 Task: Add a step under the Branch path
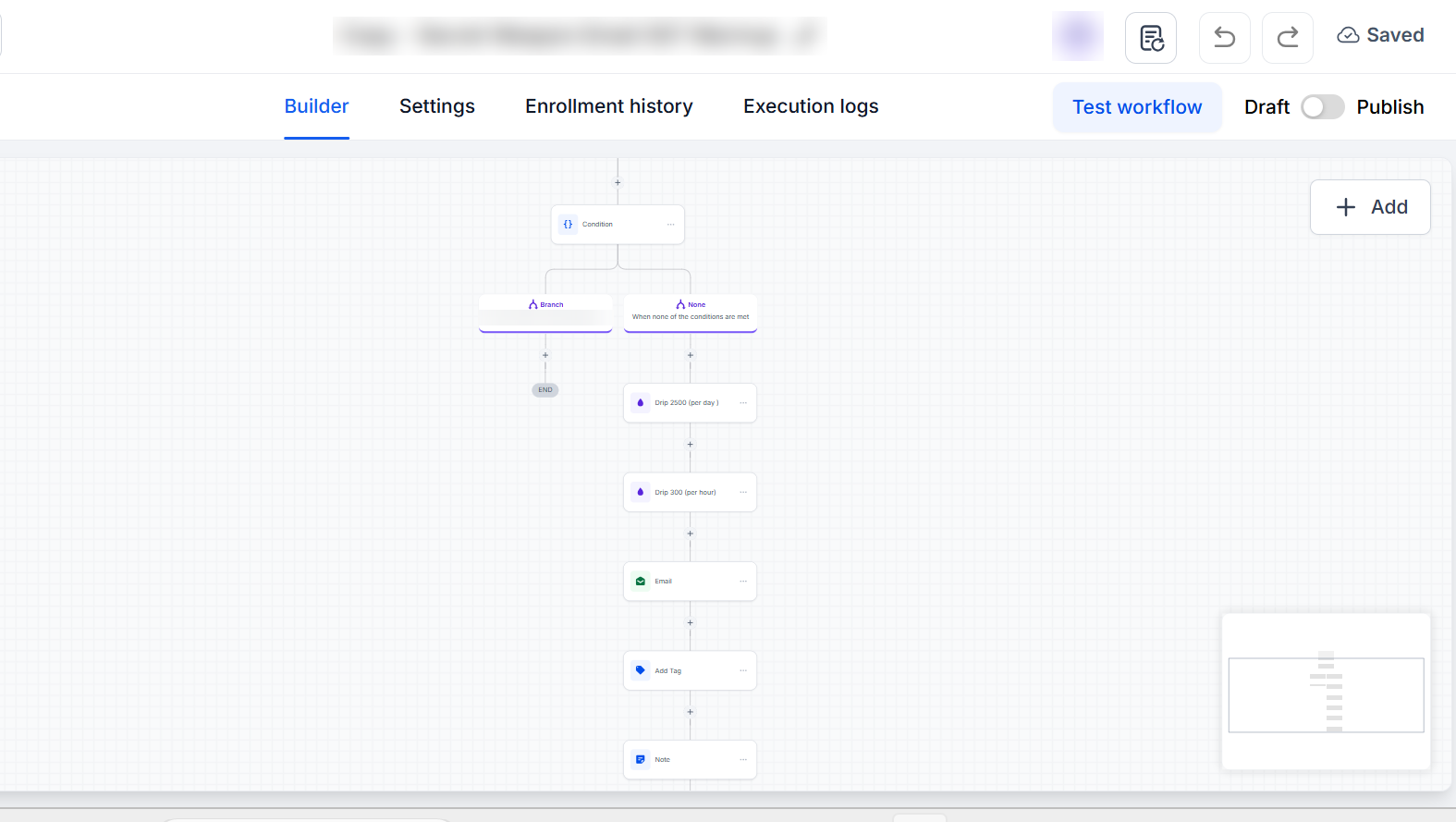coord(545,355)
